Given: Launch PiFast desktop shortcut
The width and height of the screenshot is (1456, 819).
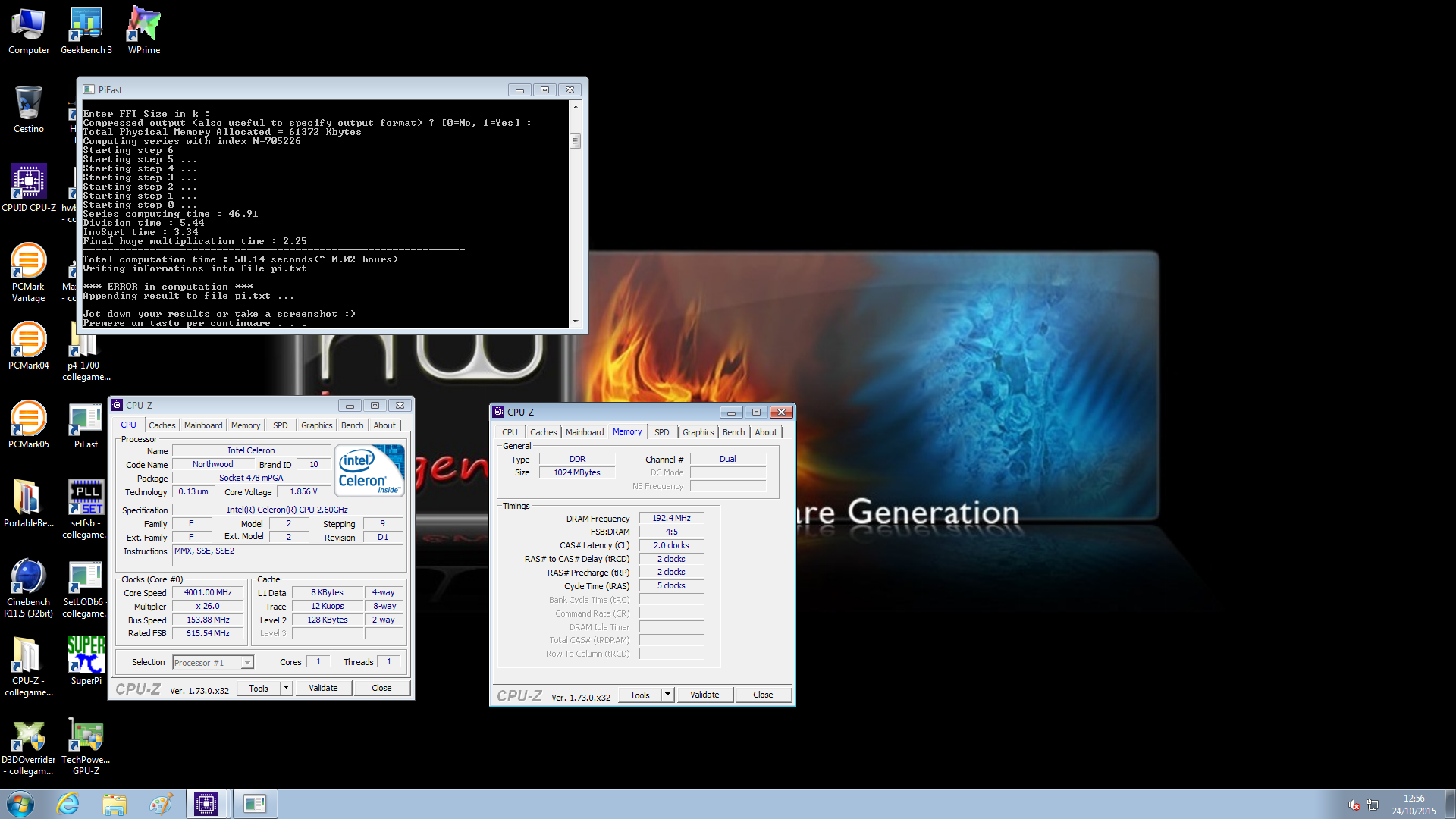Looking at the screenshot, I should (x=86, y=425).
